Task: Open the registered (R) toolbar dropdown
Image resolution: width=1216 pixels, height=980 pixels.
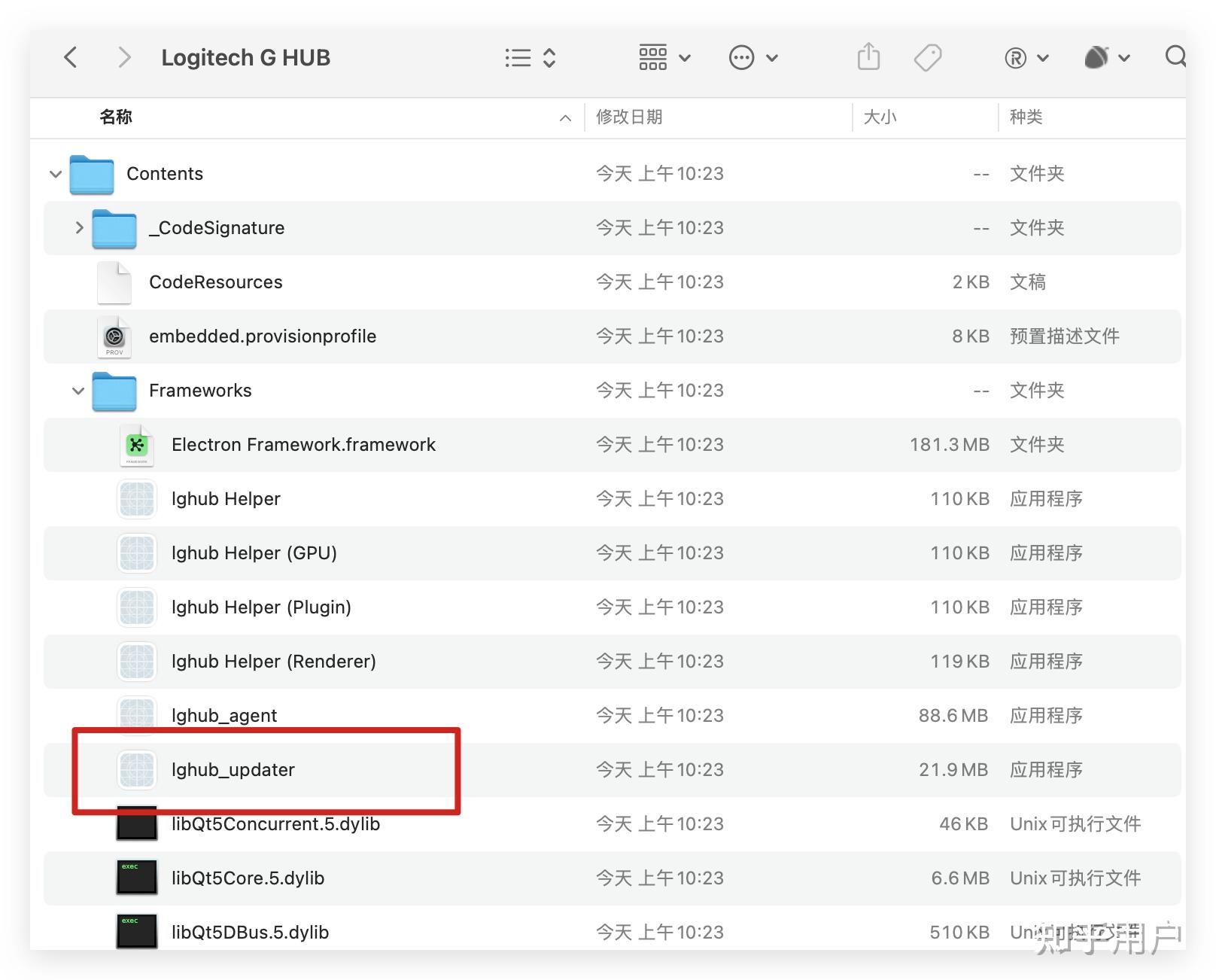Action: [1026, 58]
